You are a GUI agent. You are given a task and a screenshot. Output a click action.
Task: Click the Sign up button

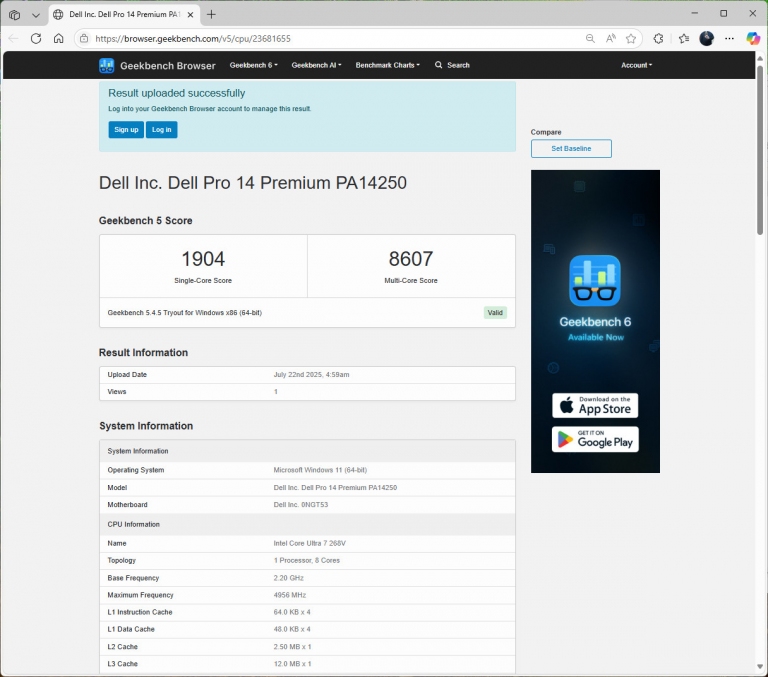click(x=126, y=130)
